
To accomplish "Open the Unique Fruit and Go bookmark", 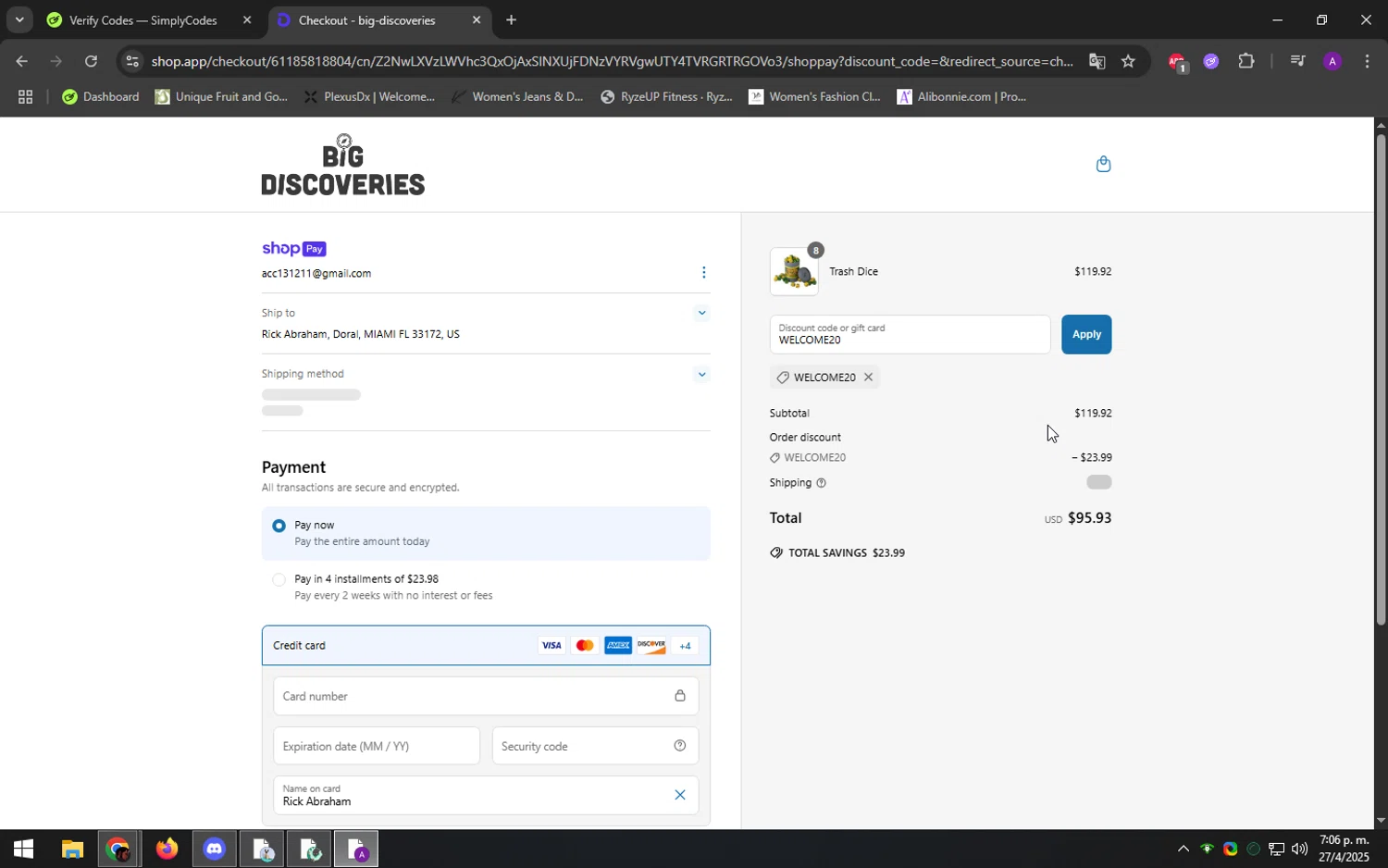I will [222, 97].
